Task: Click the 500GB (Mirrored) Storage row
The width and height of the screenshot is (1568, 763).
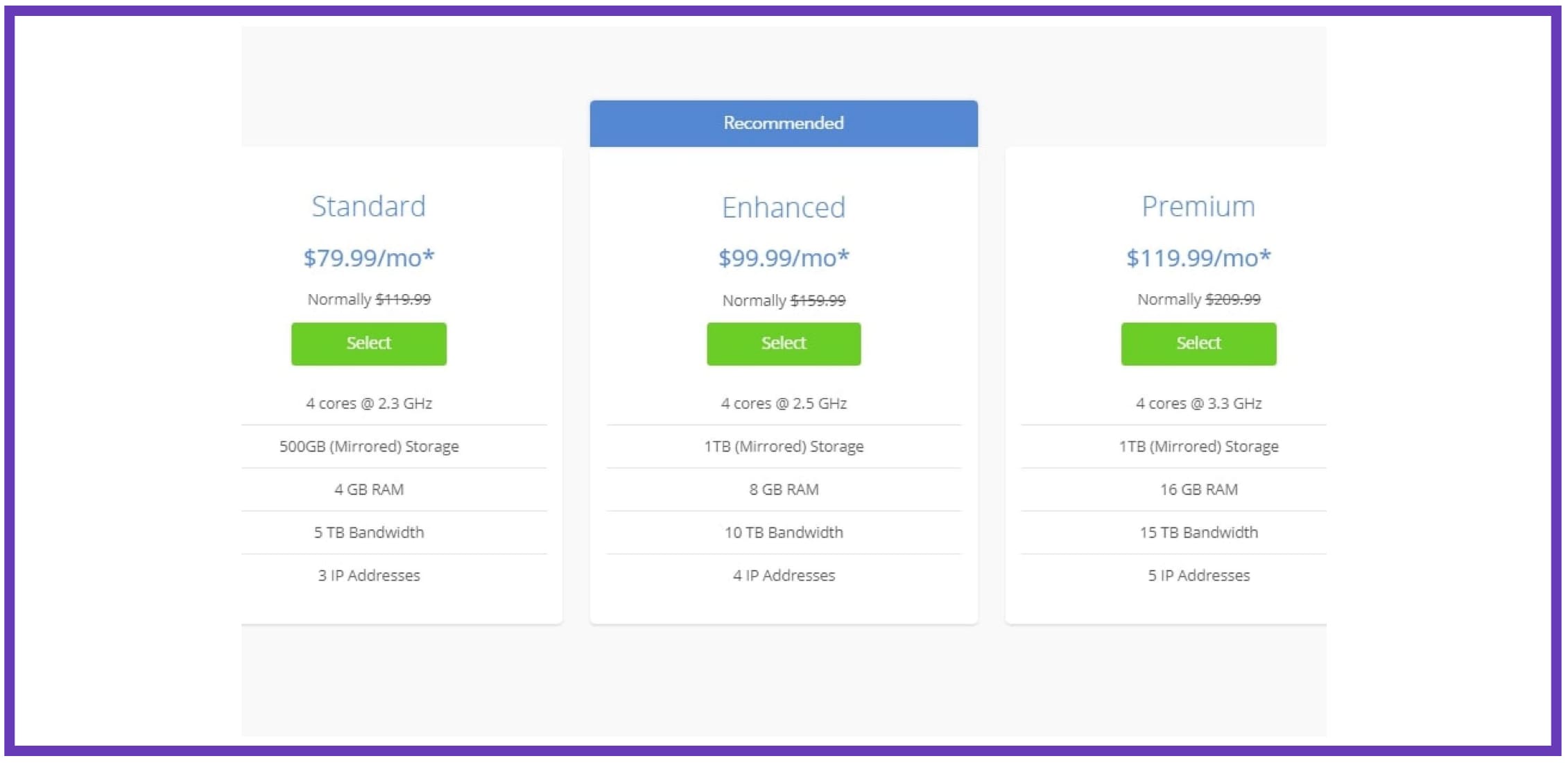Action: tap(394, 446)
